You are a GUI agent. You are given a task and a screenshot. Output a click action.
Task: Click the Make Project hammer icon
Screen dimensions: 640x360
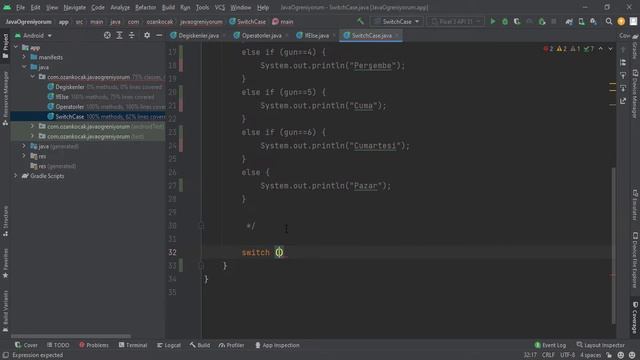[360, 21]
